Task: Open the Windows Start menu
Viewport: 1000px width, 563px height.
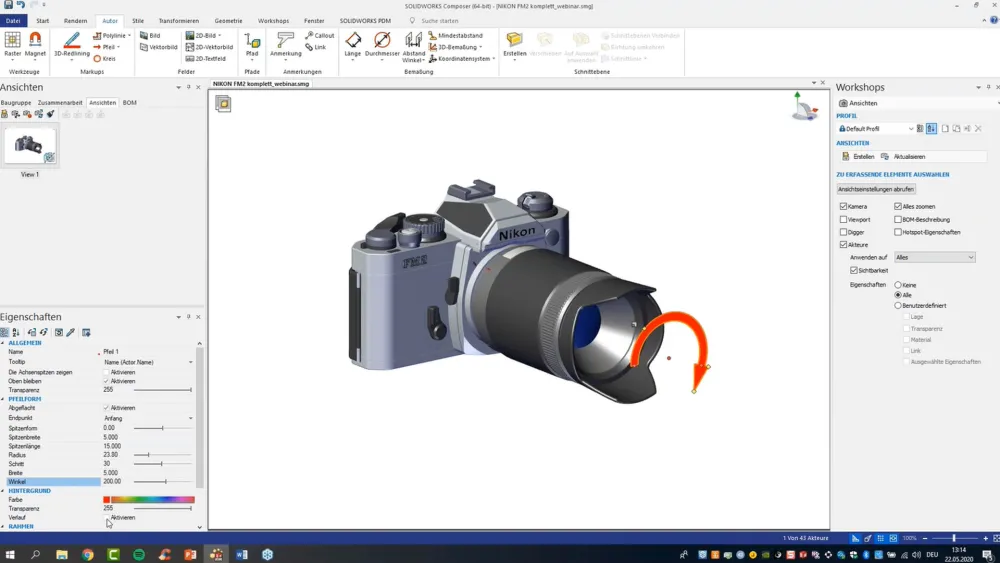Action: point(10,555)
